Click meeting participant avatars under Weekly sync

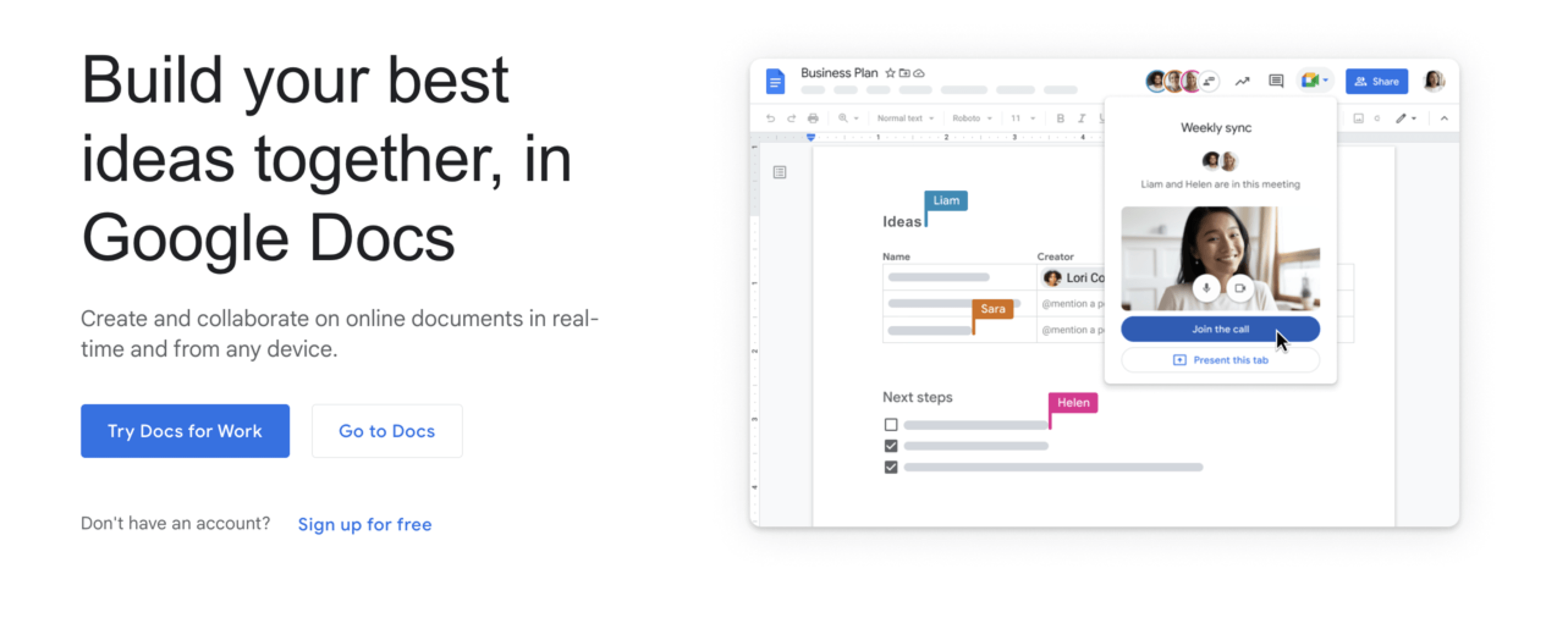1220,161
